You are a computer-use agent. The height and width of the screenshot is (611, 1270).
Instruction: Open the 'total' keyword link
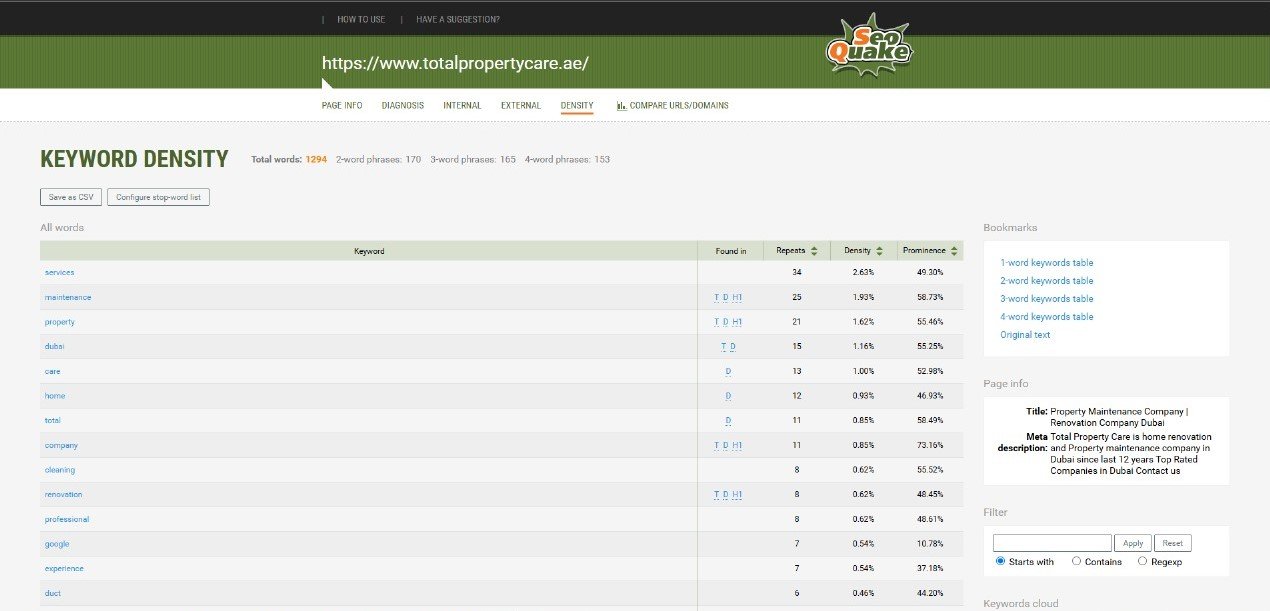coord(53,420)
